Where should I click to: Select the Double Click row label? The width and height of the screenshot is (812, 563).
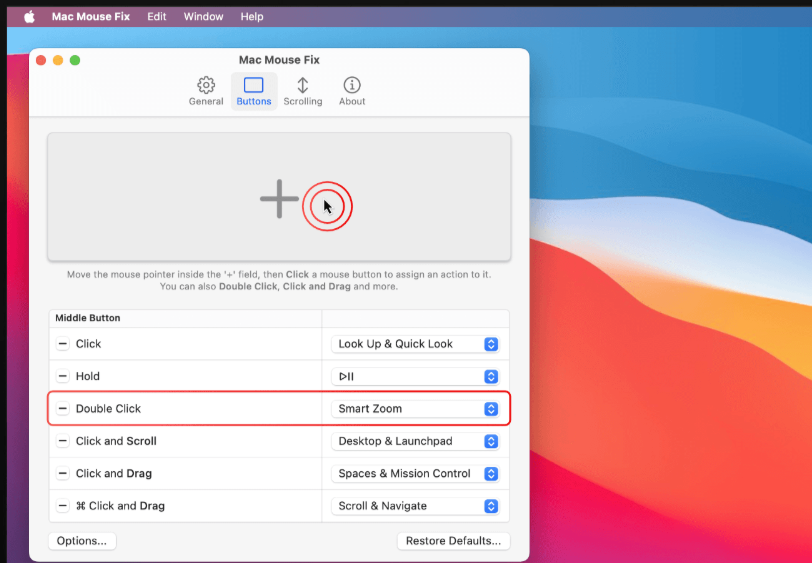tap(108, 409)
